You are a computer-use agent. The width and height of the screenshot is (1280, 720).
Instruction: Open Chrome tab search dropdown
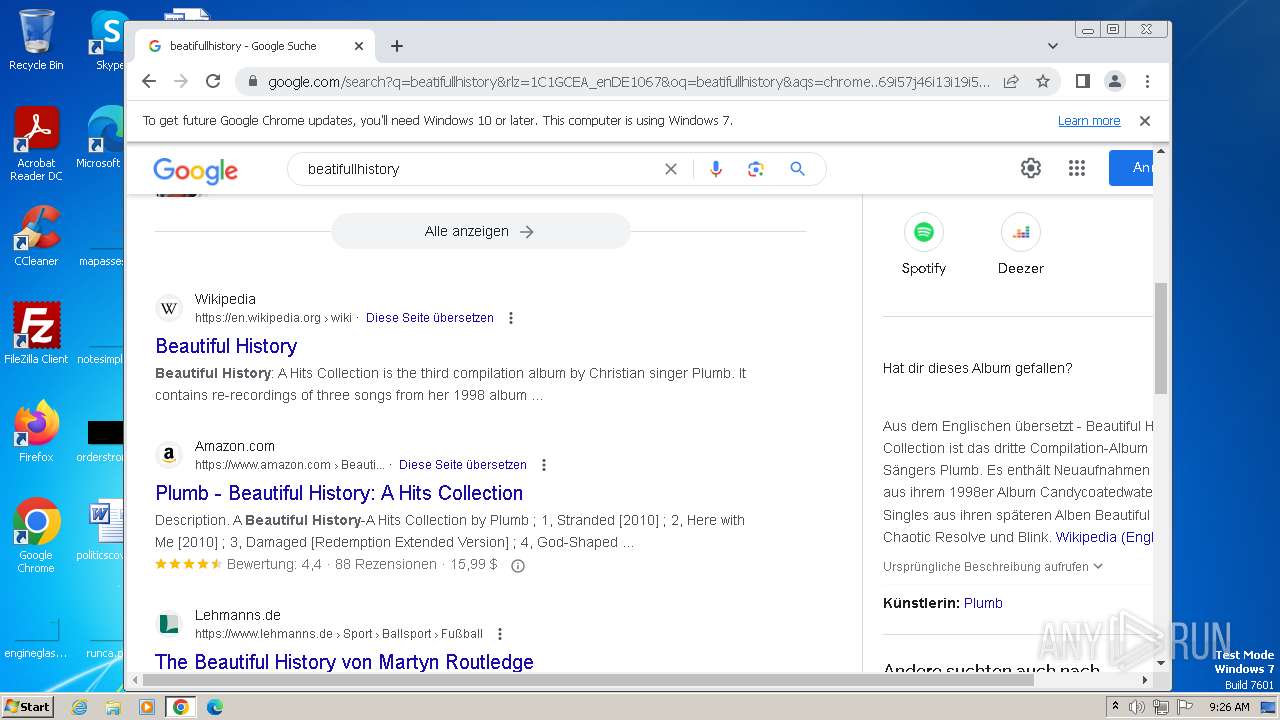pyautogui.click(x=1053, y=46)
